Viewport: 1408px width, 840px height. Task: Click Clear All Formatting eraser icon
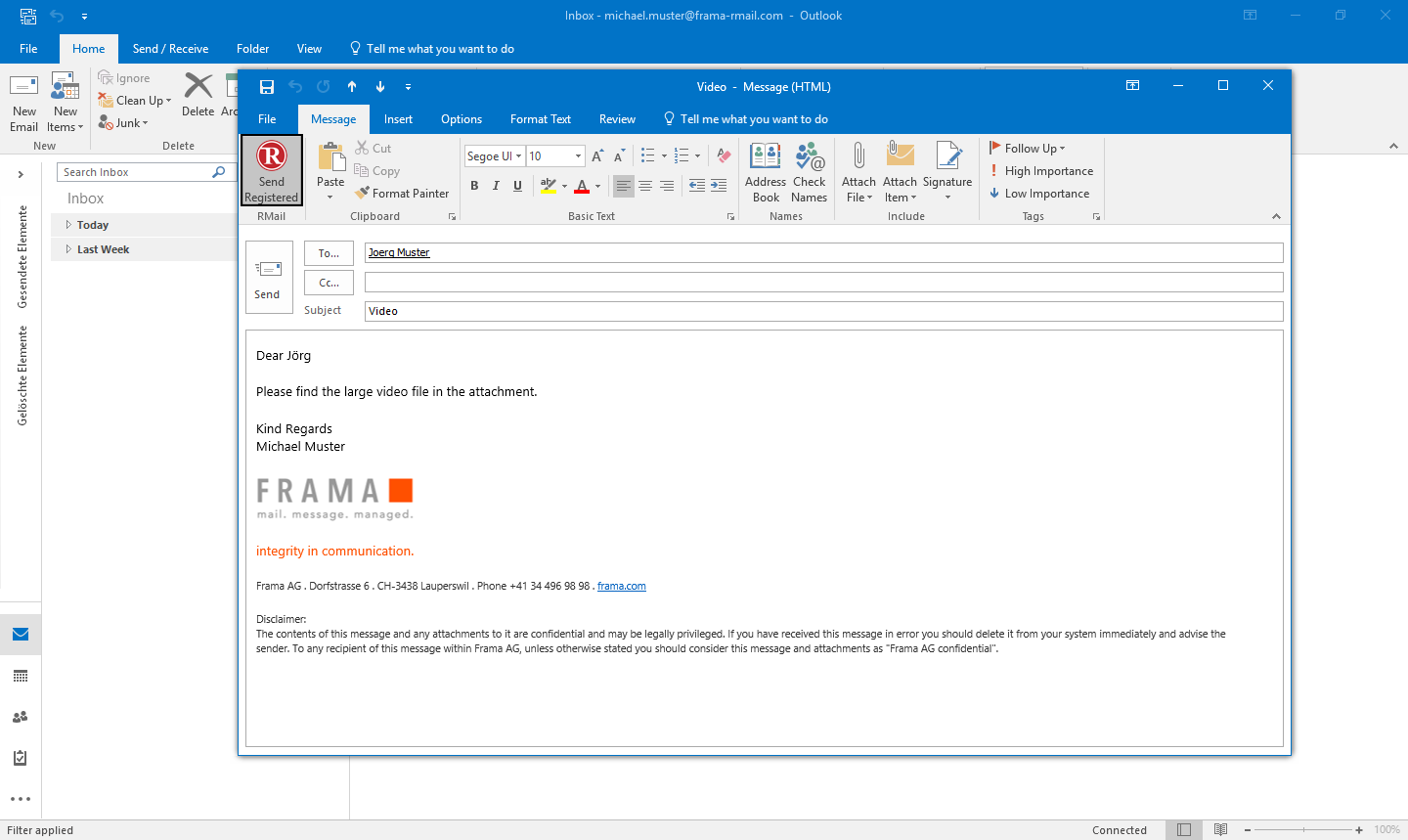(x=724, y=155)
